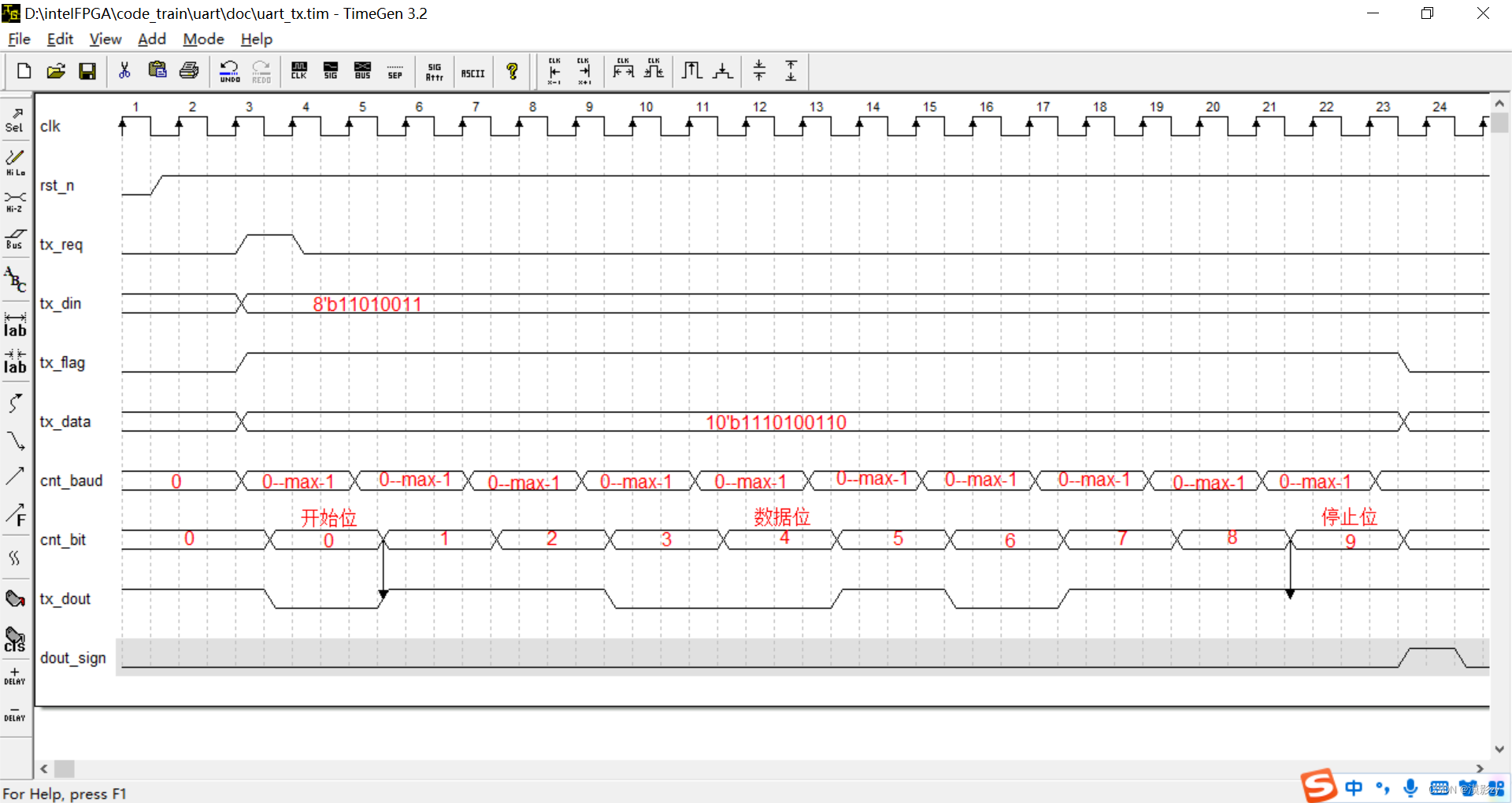The image size is (1512, 803).
Task: Undo the last action
Action: pyautogui.click(x=229, y=72)
